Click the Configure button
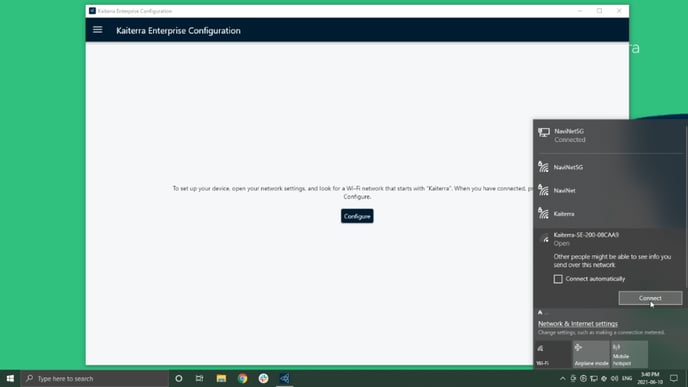The width and height of the screenshot is (688, 387). point(357,216)
